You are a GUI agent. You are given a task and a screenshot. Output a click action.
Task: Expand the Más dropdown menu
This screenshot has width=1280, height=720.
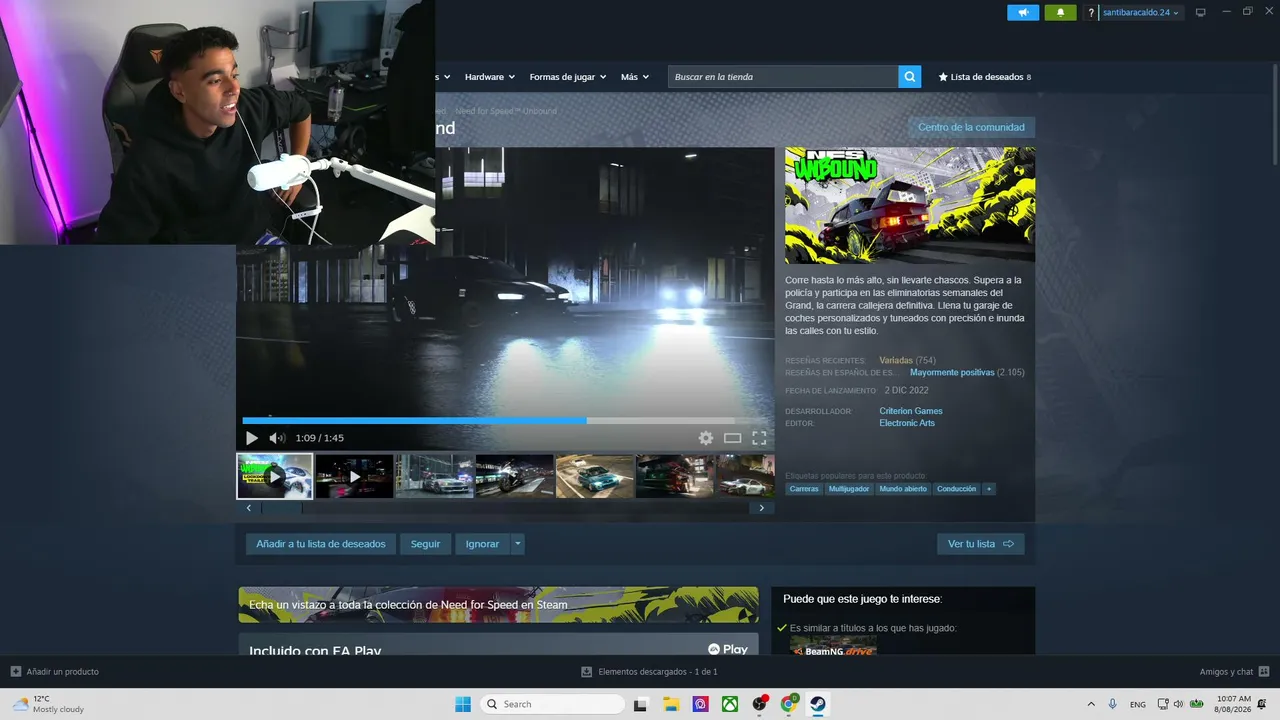(635, 77)
